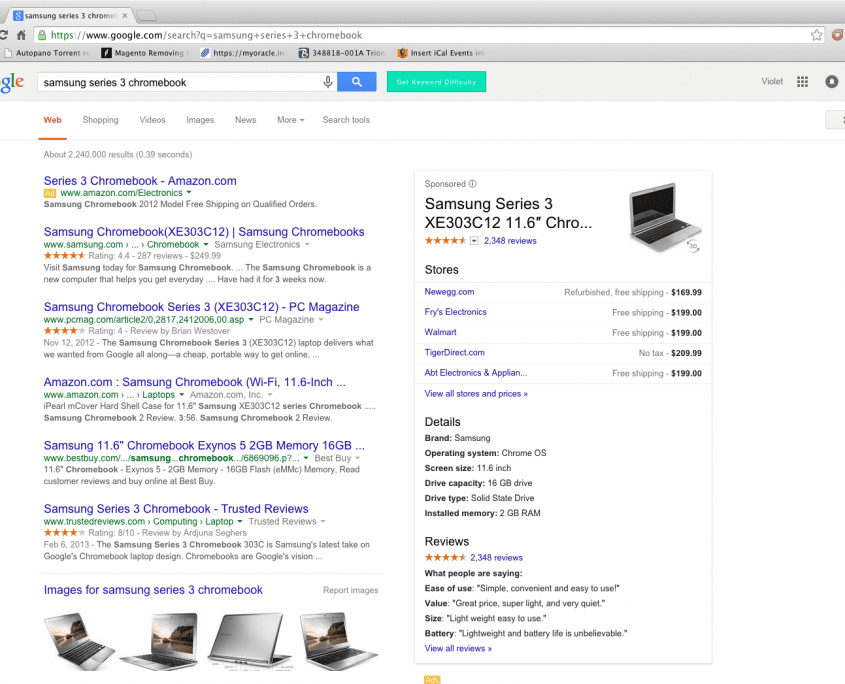Image resolution: width=845 pixels, height=684 pixels.
Task: Open the Google notifications bell
Action: 831,82
